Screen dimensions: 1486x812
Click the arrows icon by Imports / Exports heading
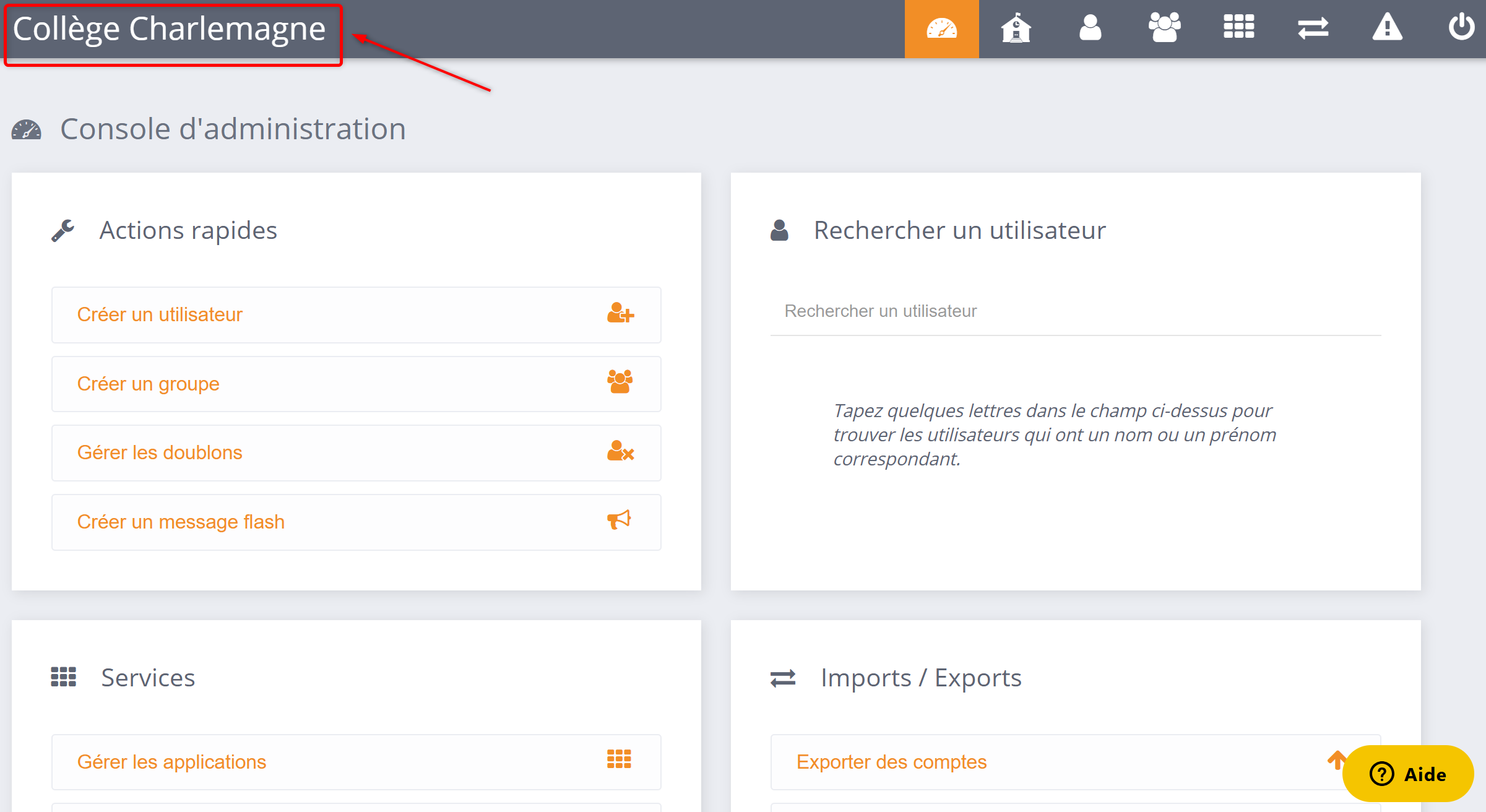783,678
